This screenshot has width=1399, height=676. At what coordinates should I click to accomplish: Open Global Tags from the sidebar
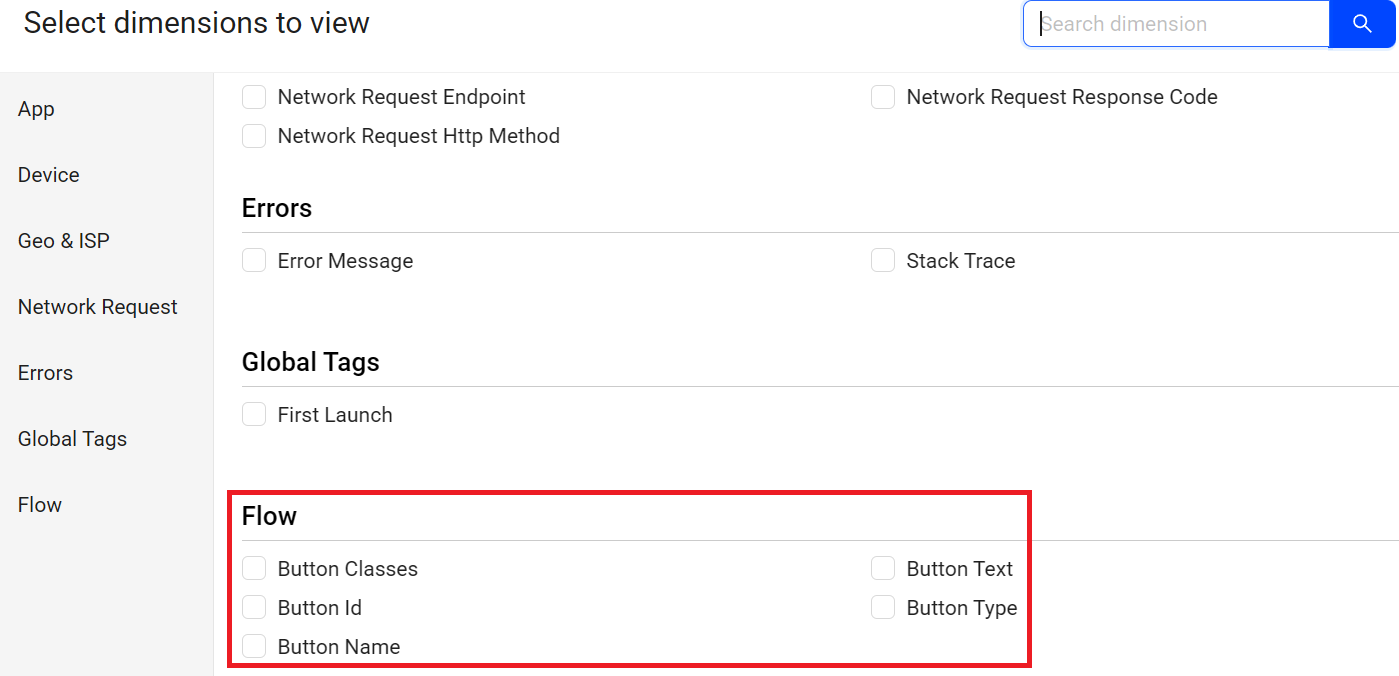(72, 439)
